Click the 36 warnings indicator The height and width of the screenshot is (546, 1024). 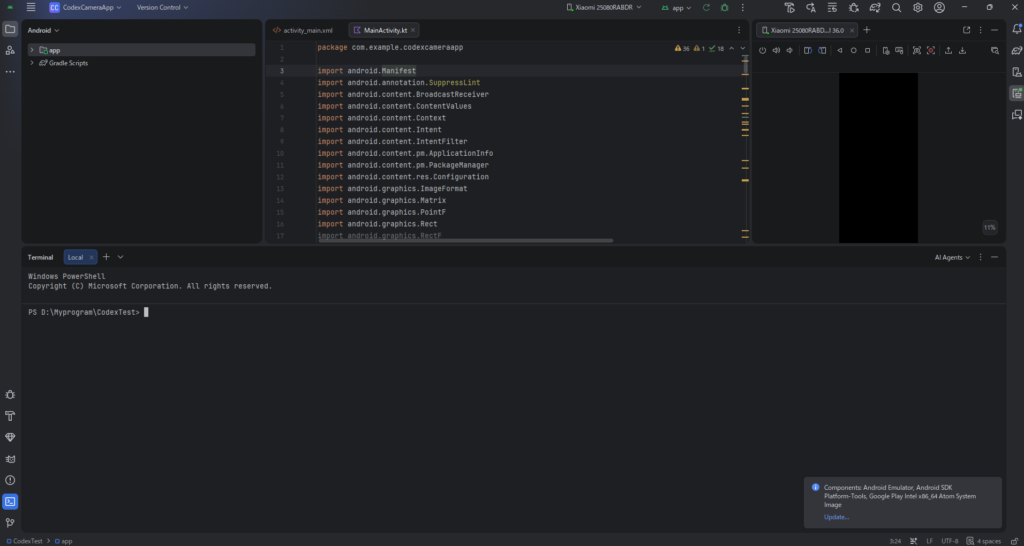[682, 48]
